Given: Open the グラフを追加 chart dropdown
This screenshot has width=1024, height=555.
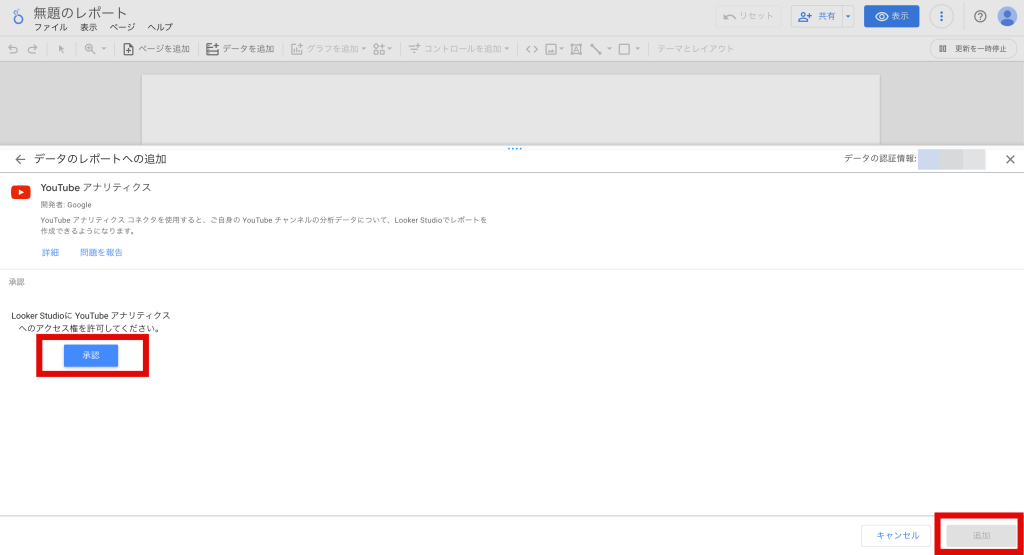Looking at the screenshot, I should 328,49.
